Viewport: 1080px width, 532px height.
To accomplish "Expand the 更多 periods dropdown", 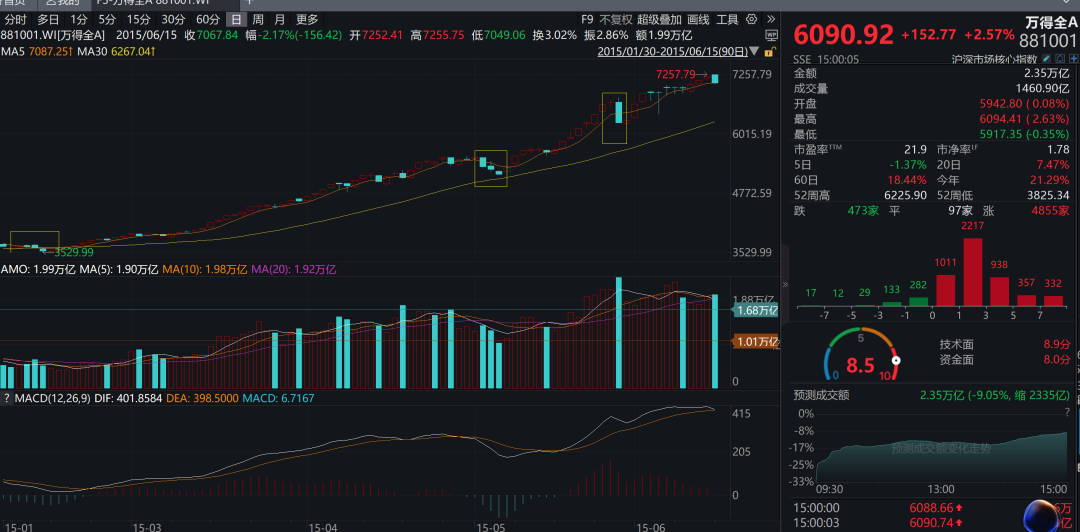I will (307, 19).
